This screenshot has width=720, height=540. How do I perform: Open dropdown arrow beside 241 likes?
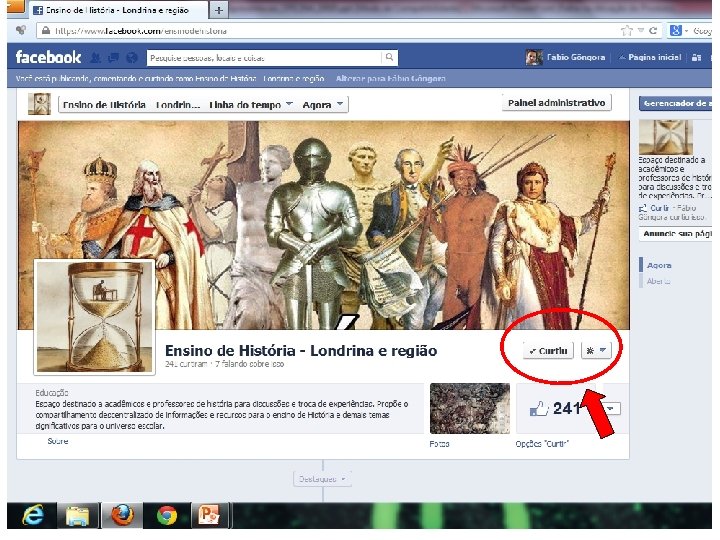click(612, 408)
